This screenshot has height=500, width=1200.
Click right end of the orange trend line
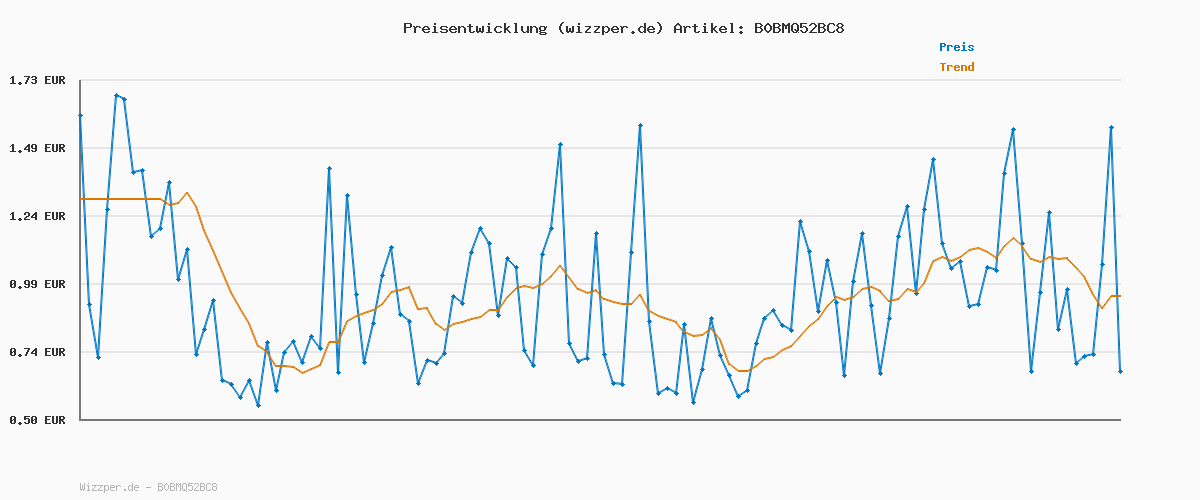[1119, 295]
